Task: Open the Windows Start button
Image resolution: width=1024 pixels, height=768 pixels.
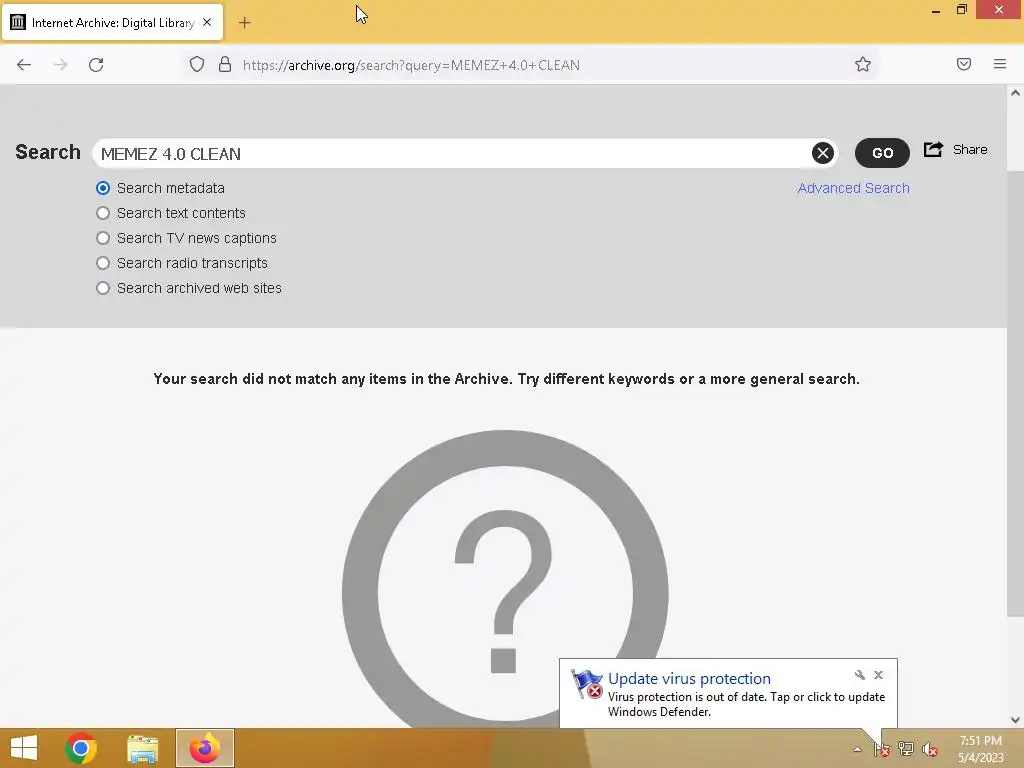Action: tap(24, 748)
